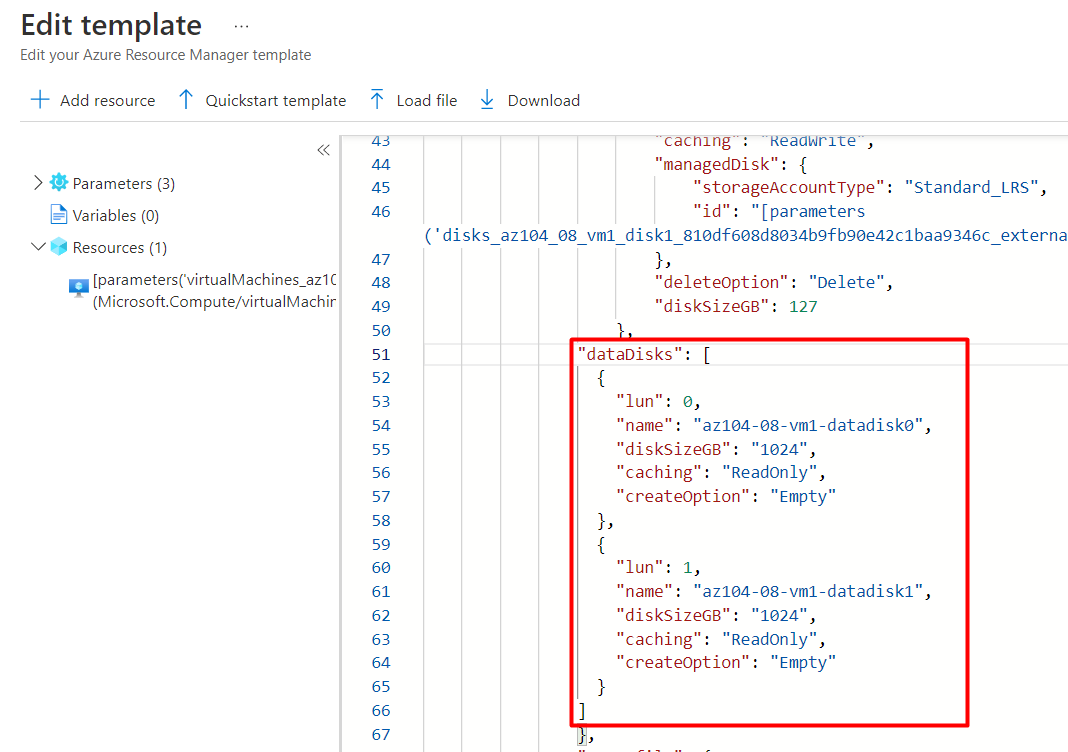
Task: Select Parameters (3) tree item
Action: coord(124,183)
